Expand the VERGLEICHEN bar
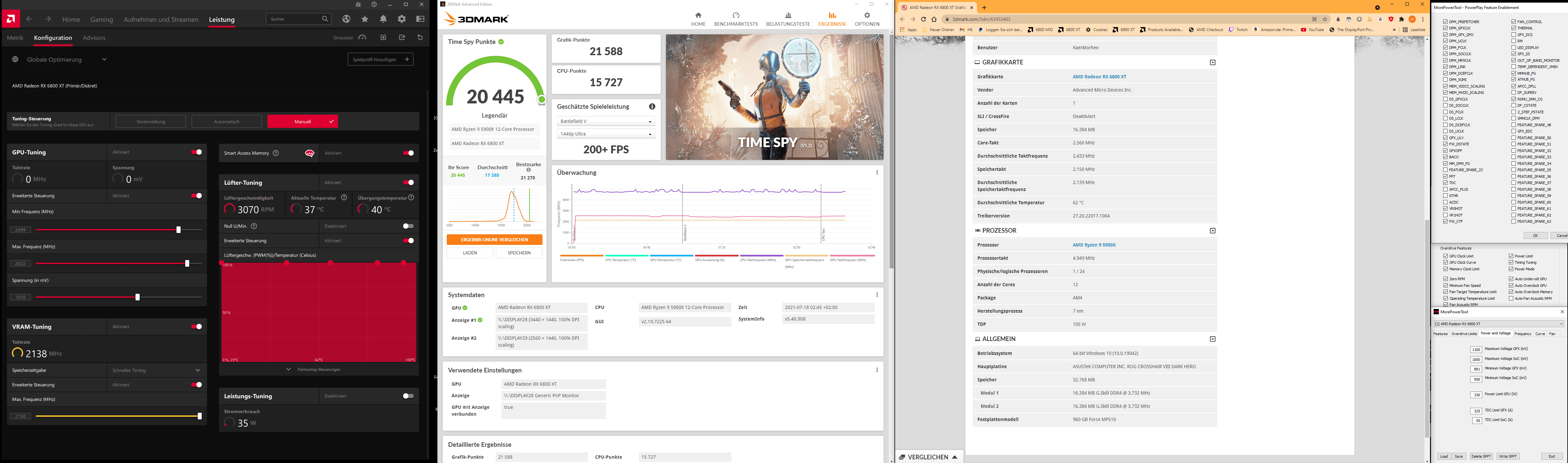The image size is (1568, 463). click(x=929, y=457)
